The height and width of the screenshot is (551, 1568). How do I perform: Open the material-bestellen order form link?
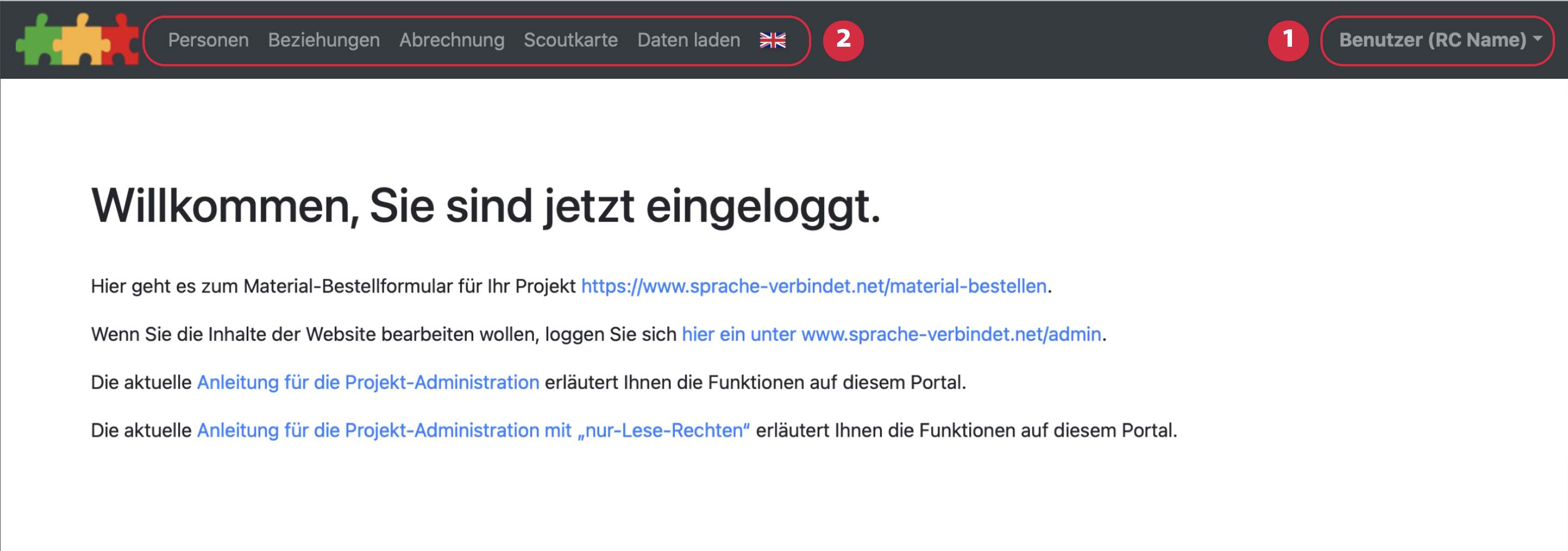point(813,286)
